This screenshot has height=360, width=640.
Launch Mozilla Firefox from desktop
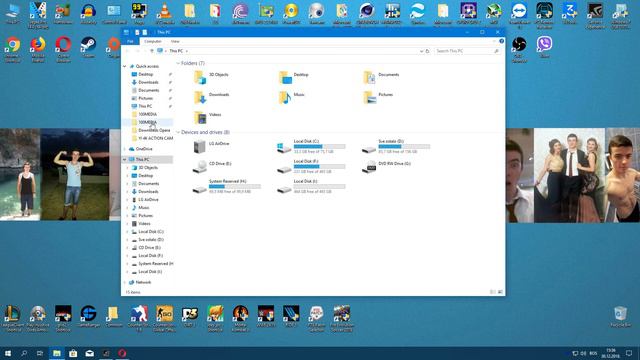coord(38,49)
